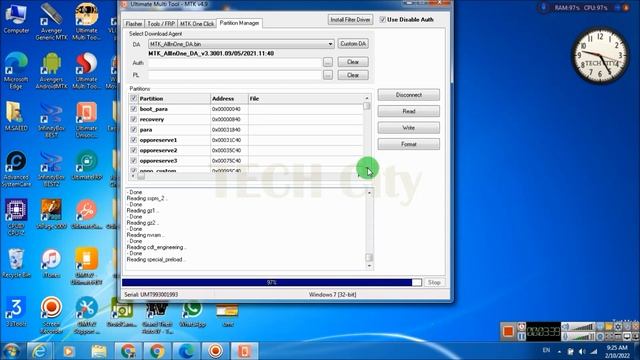The width and height of the screenshot is (640, 360).
Task: Browse for PL file with ellipsis button
Action: (x=328, y=75)
